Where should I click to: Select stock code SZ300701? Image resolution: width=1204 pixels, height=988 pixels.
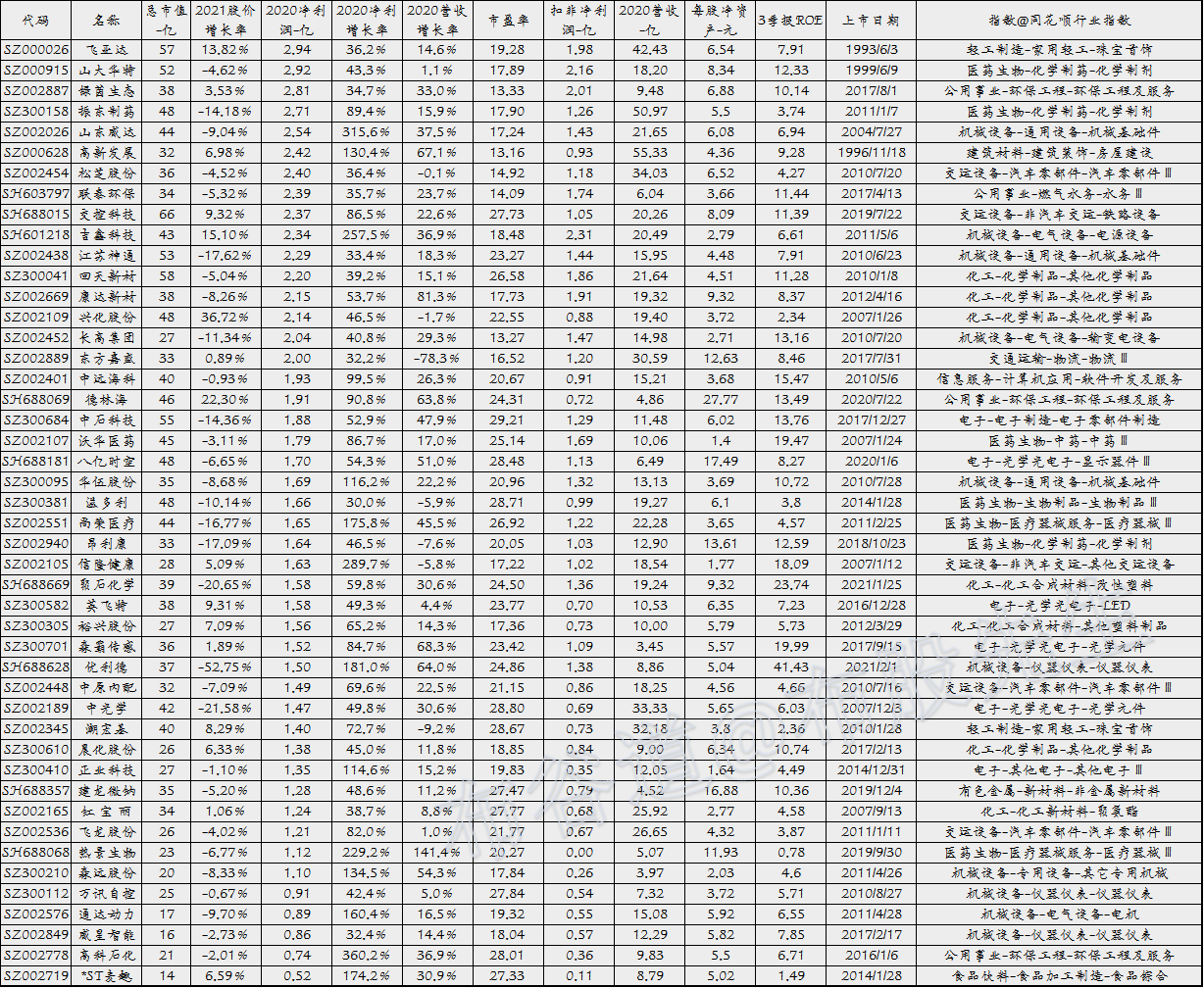(x=35, y=647)
